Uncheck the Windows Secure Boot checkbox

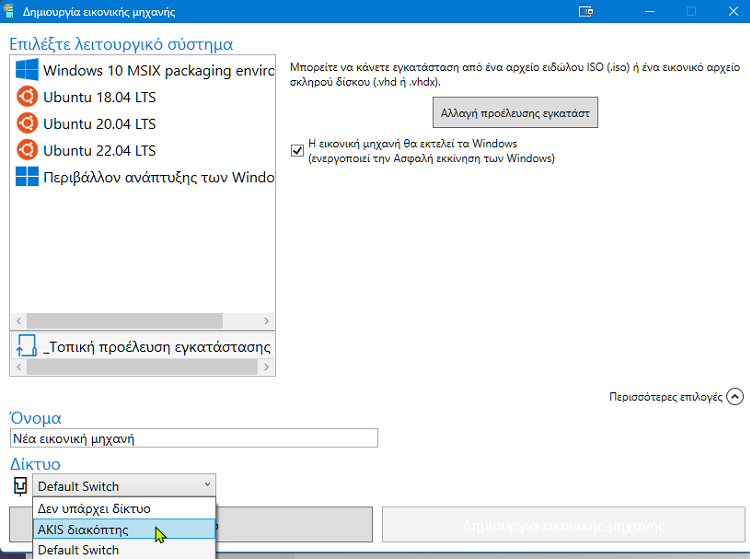tap(297, 151)
